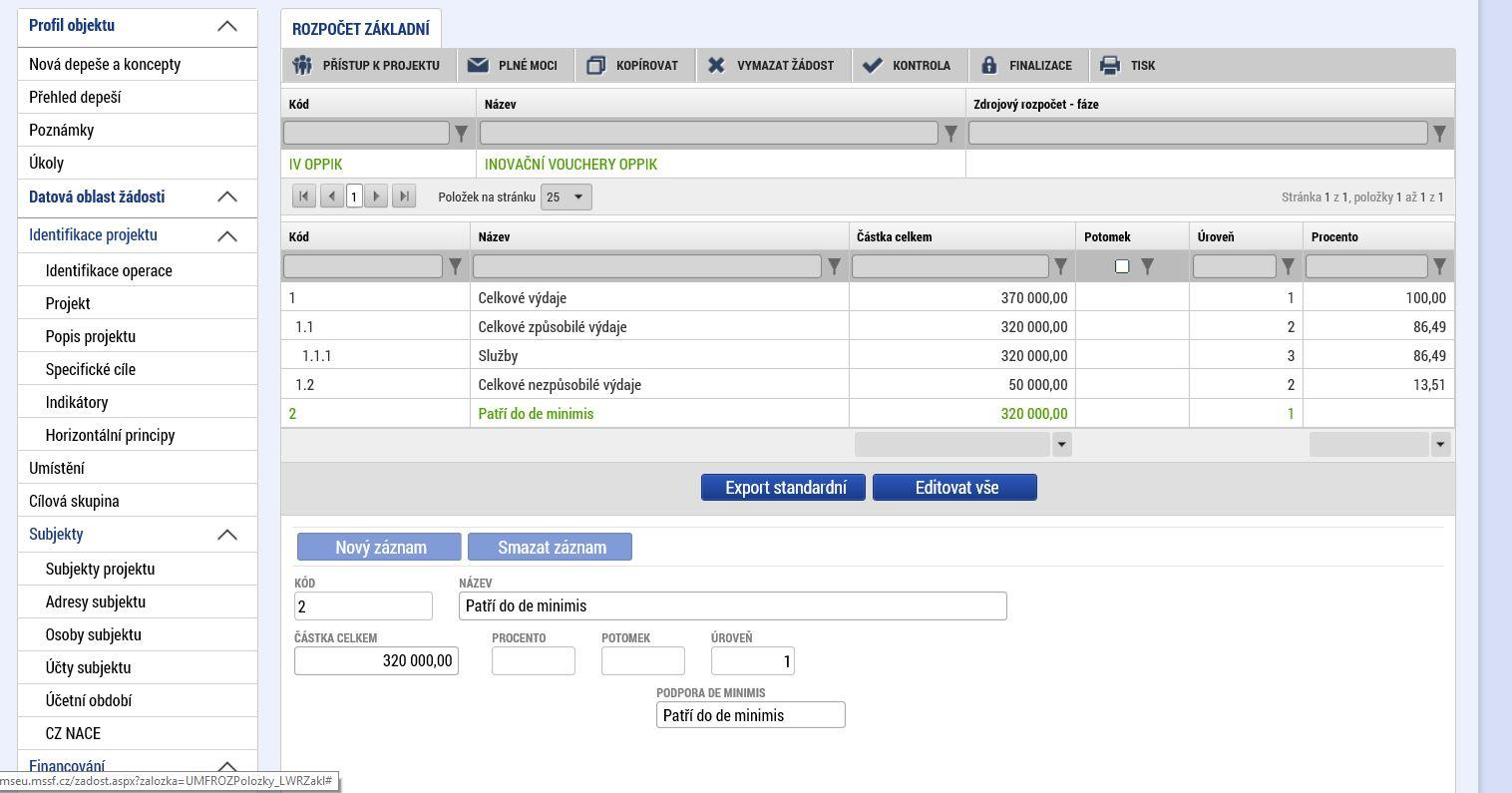
Task: Click the Kód input field in form
Action: (x=363, y=605)
